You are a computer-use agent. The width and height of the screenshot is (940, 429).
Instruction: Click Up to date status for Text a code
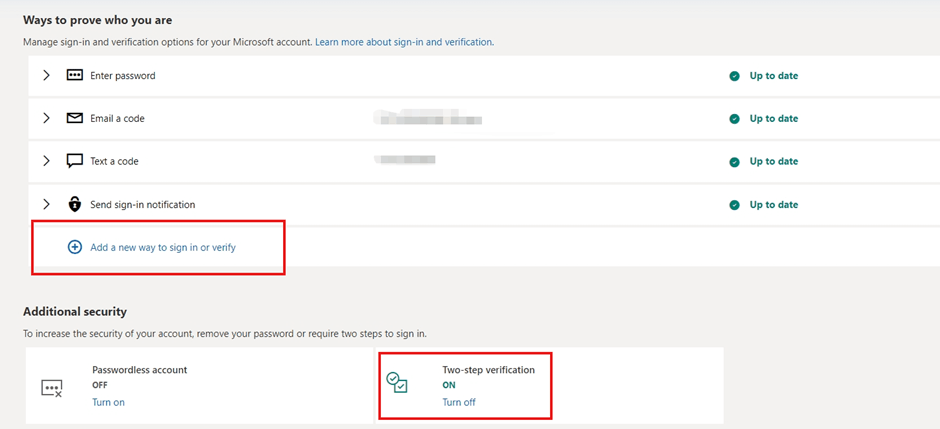[774, 162]
